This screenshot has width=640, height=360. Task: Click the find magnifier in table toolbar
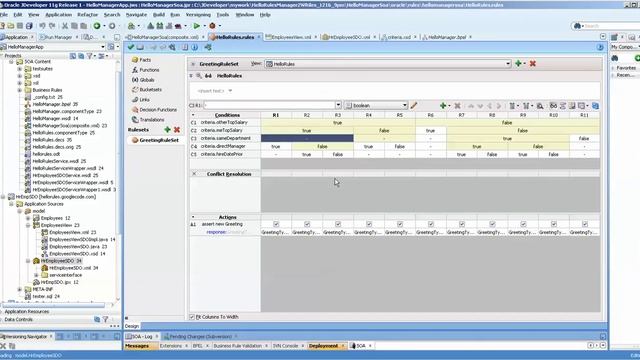(x=540, y=106)
